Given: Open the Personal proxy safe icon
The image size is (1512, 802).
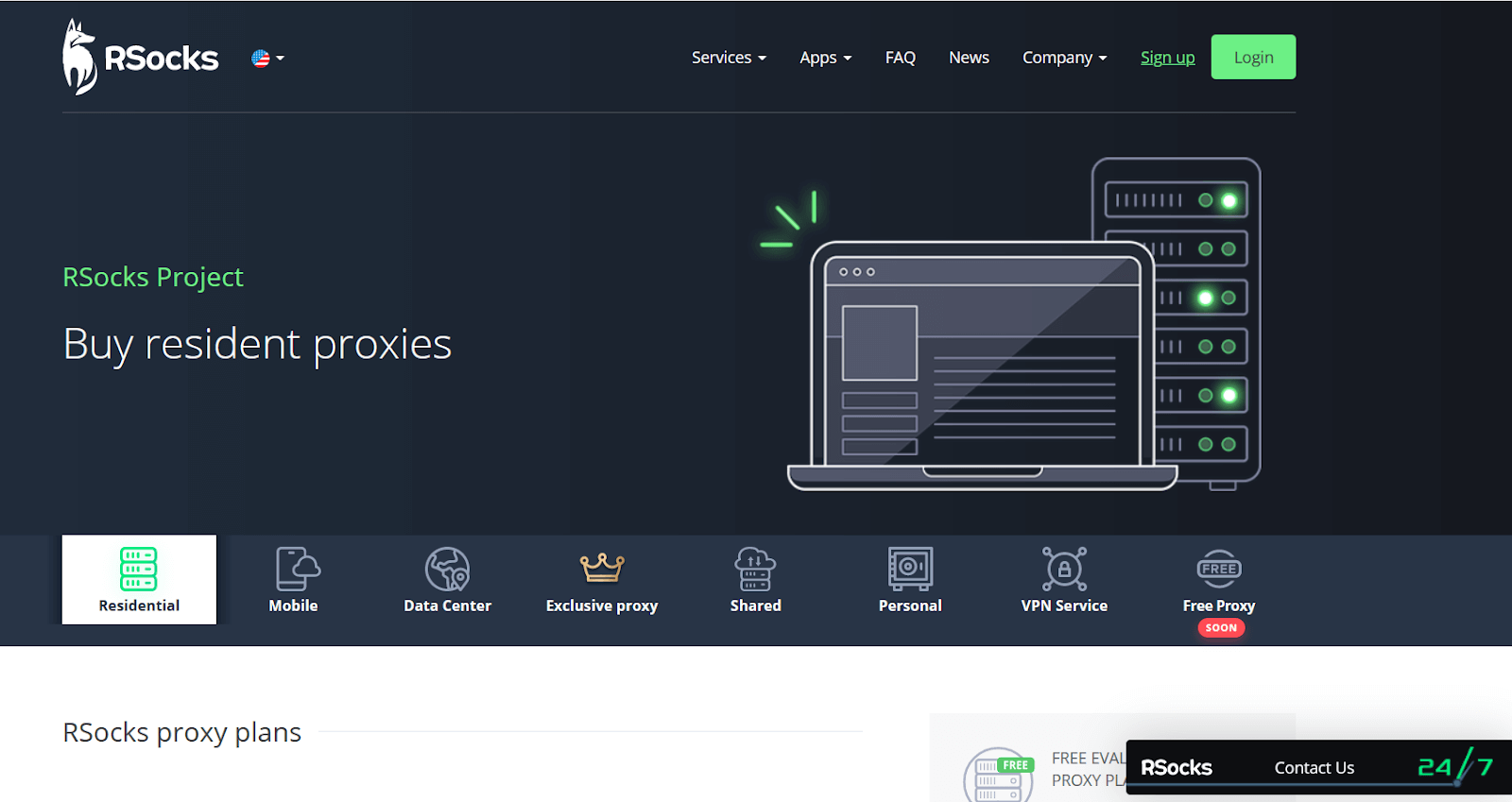Looking at the screenshot, I should pyautogui.click(x=910, y=569).
